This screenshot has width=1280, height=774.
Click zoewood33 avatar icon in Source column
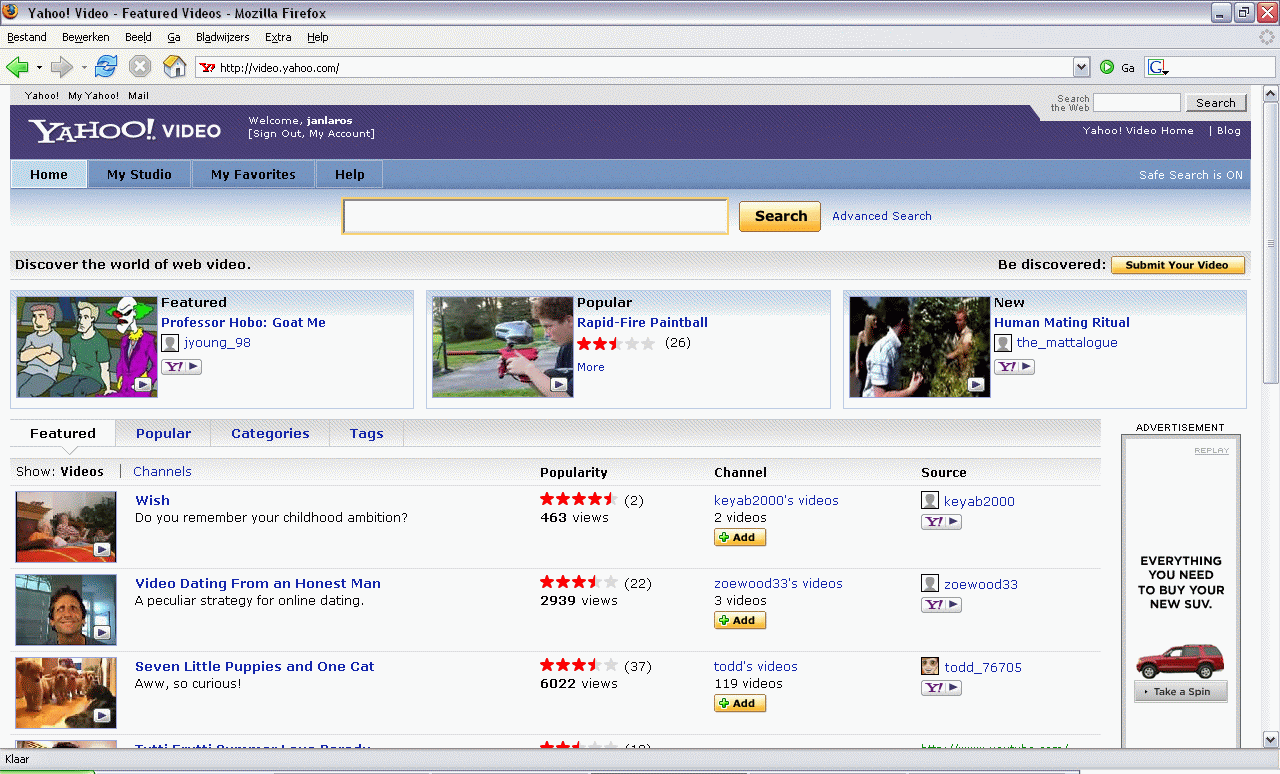(x=930, y=584)
